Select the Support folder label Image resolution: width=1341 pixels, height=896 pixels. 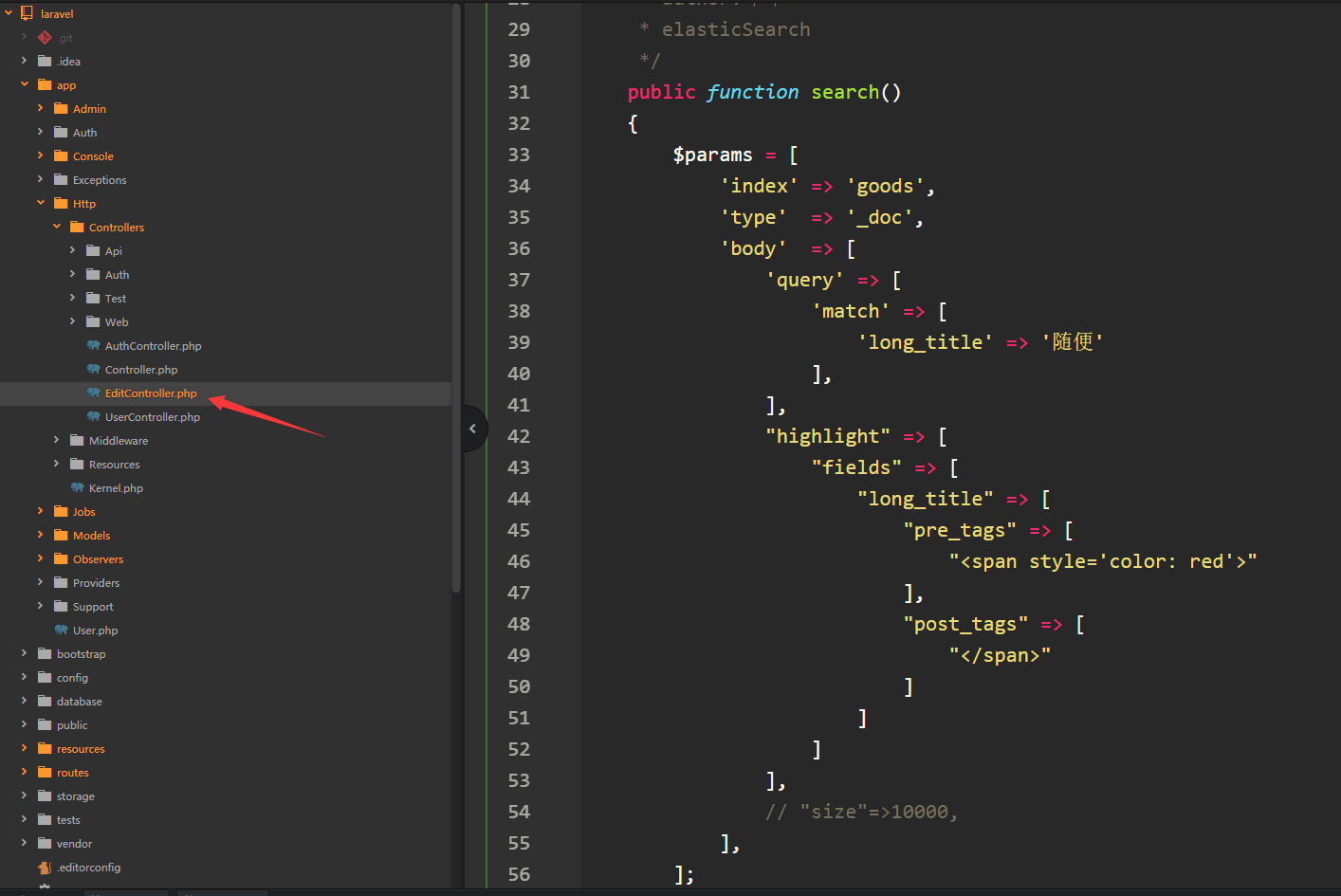(x=93, y=607)
